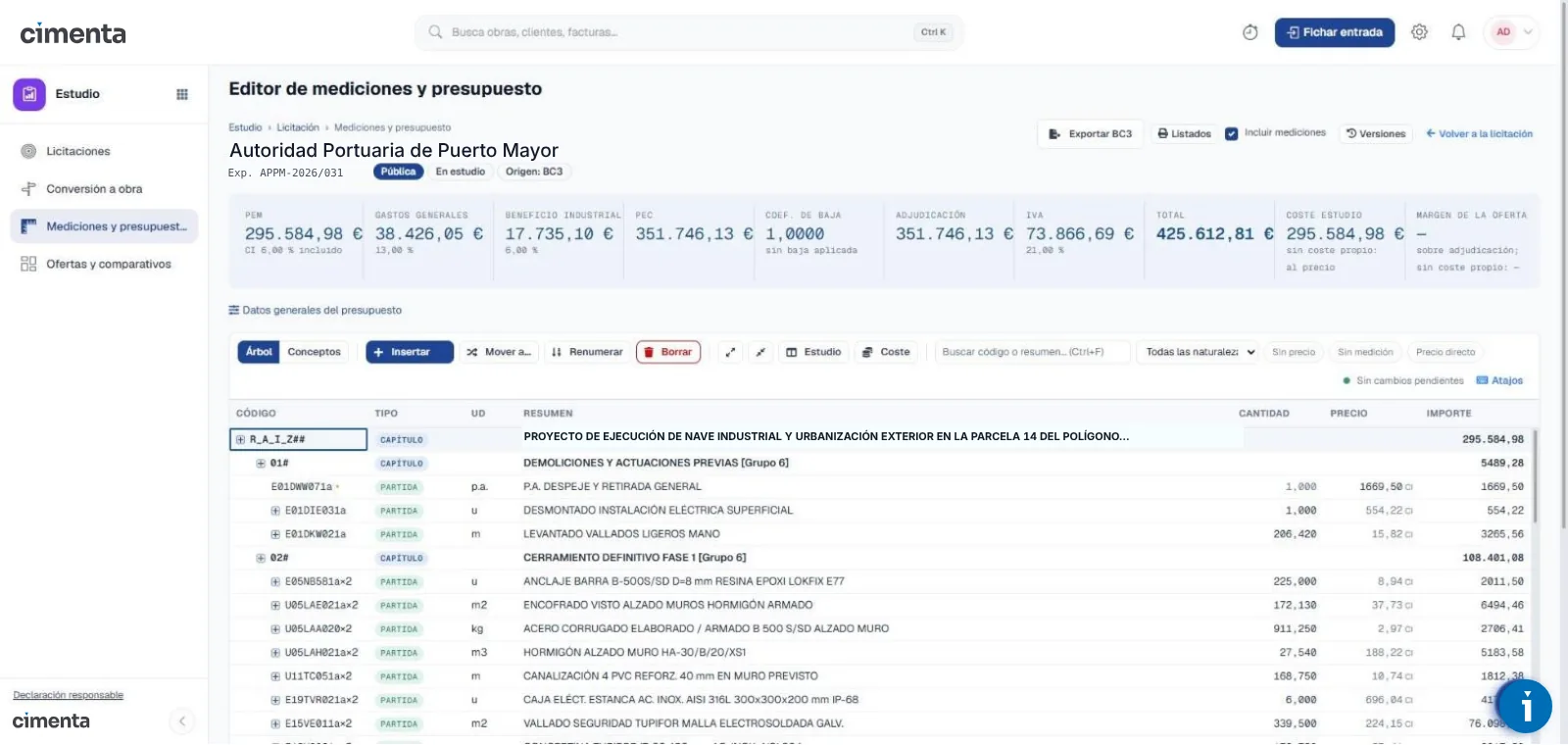
Task: Click the Insertar button
Action: pyautogui.click(x=410, y=352)
